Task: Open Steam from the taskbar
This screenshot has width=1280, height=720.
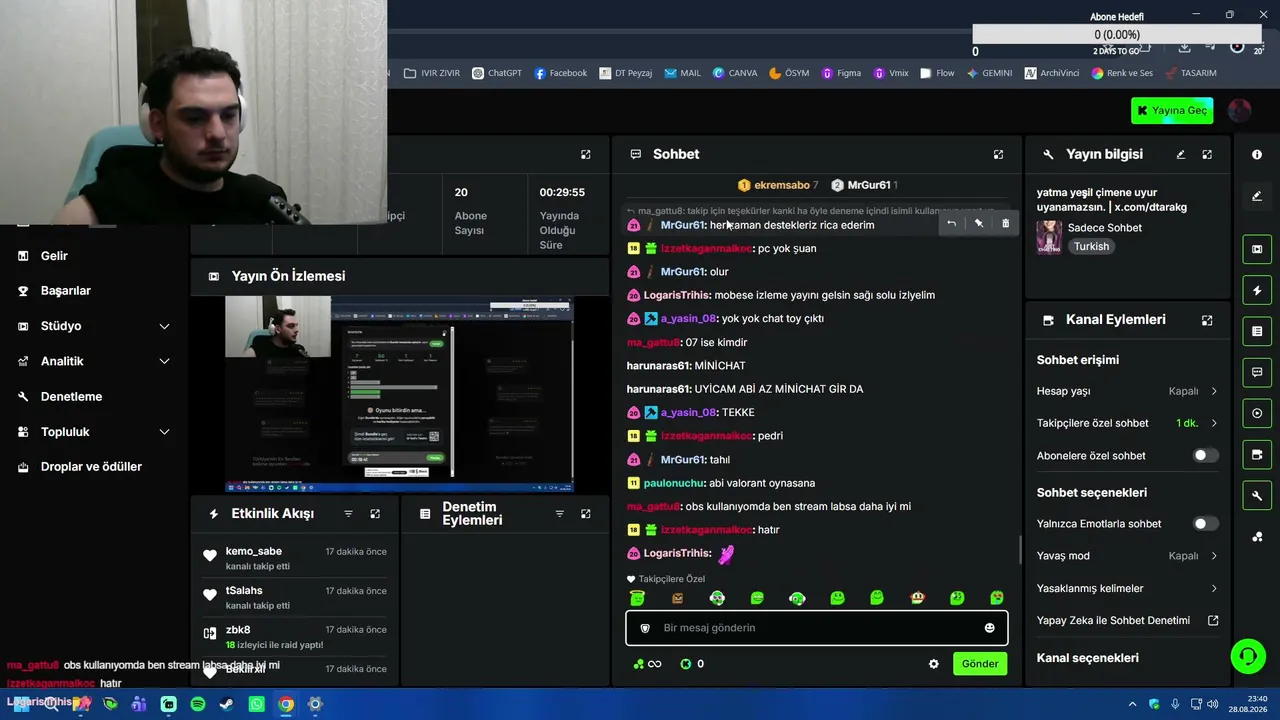Action: pyautogui.click(x=227, y=704)
